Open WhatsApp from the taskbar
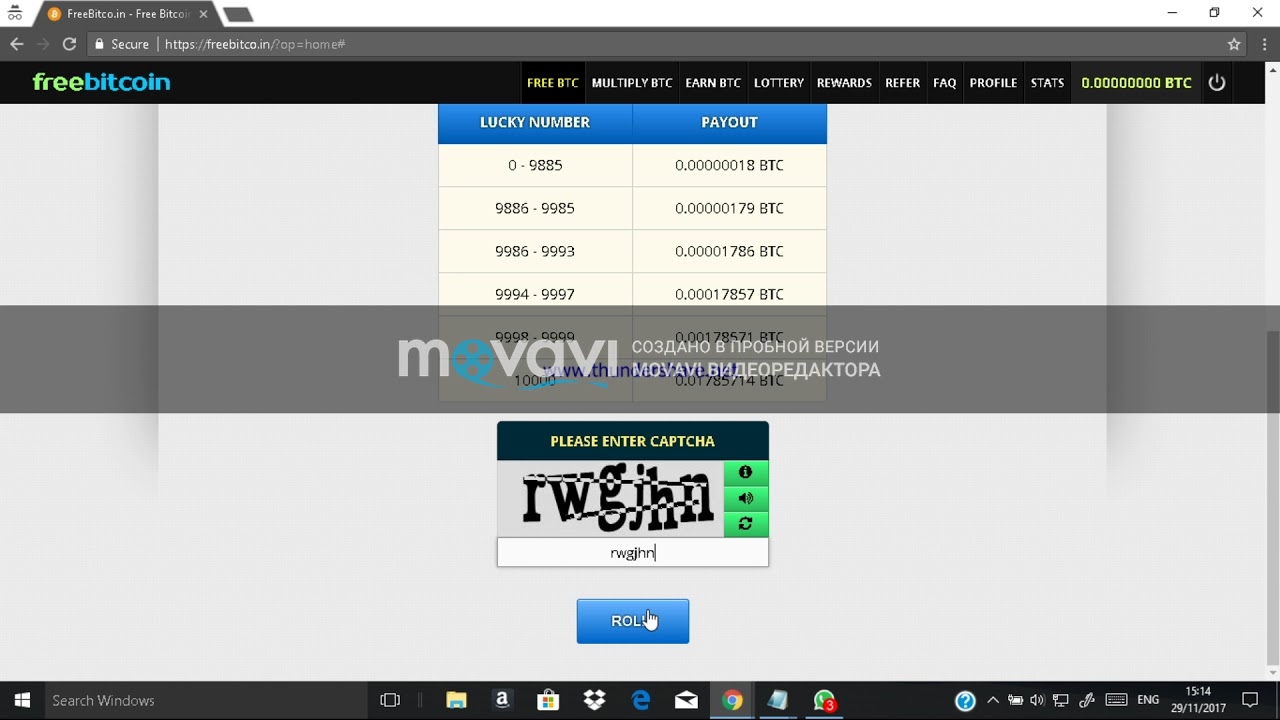1280x720 pixels. pos(824,700)
